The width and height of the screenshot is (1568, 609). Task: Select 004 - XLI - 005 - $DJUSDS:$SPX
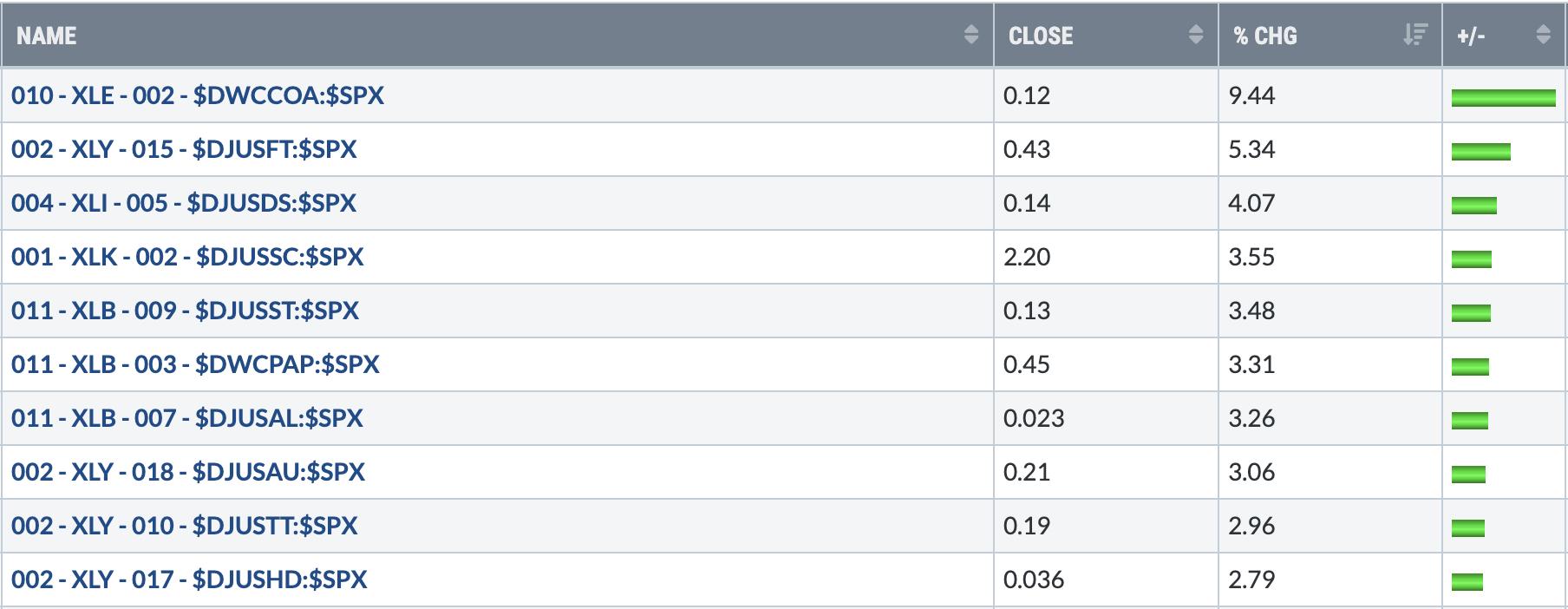184,203
